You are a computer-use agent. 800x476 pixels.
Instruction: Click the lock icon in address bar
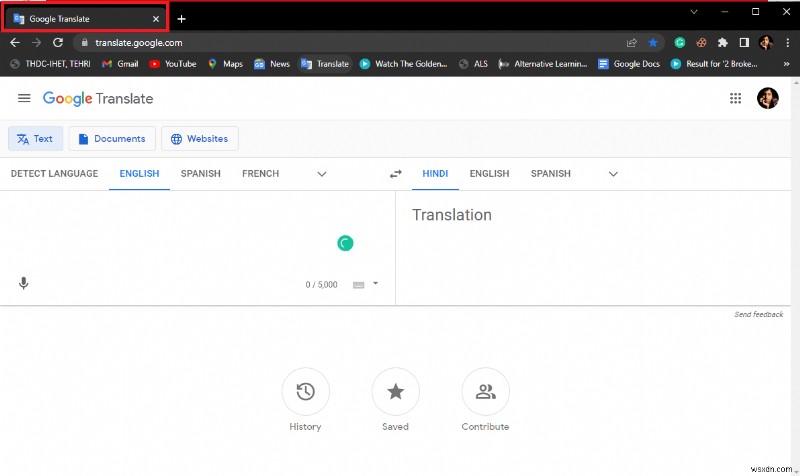[x=85, y=43]
